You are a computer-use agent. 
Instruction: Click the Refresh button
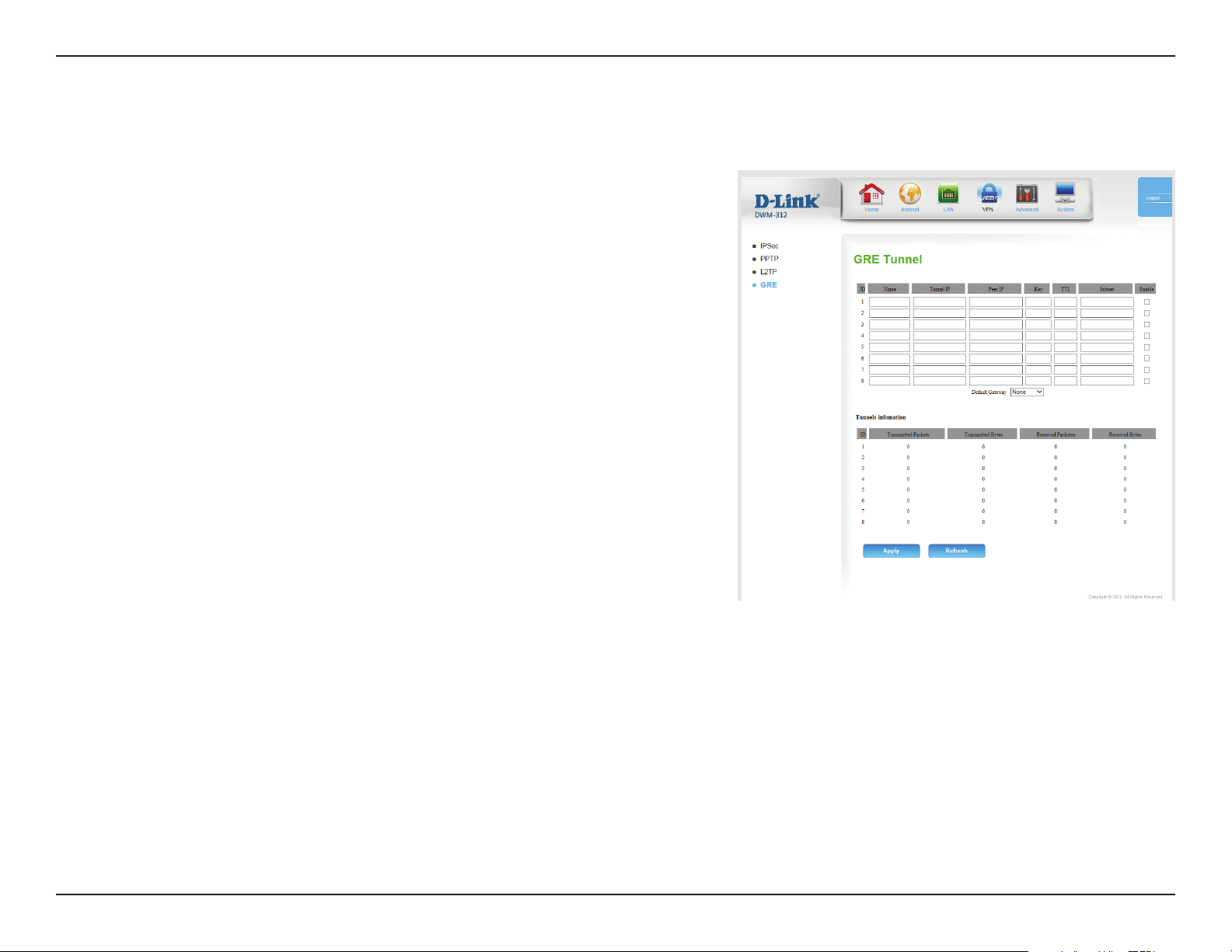click(957, 551)
